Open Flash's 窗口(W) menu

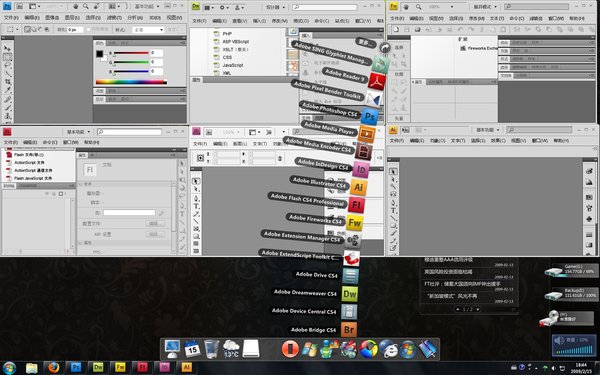[x=70, y=142]
